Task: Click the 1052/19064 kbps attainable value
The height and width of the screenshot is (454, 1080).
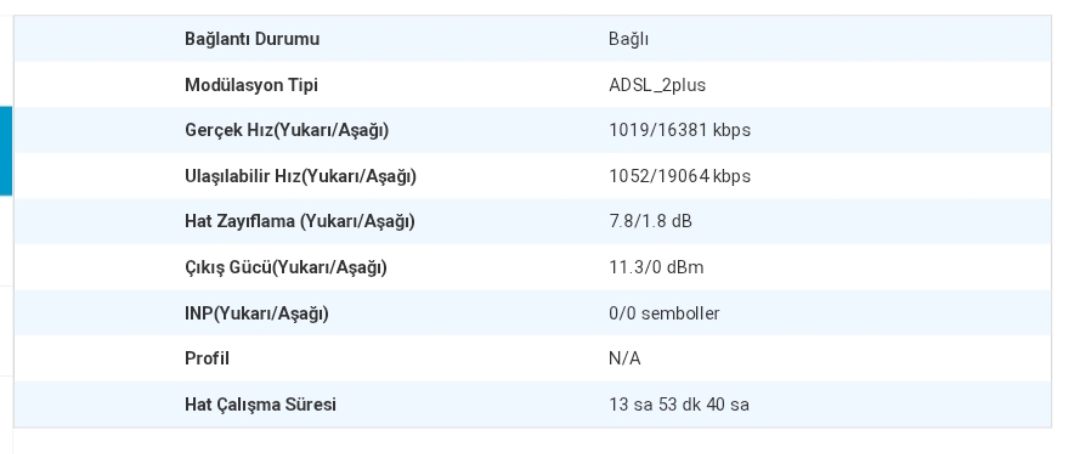Action: (x=679, y=176)
